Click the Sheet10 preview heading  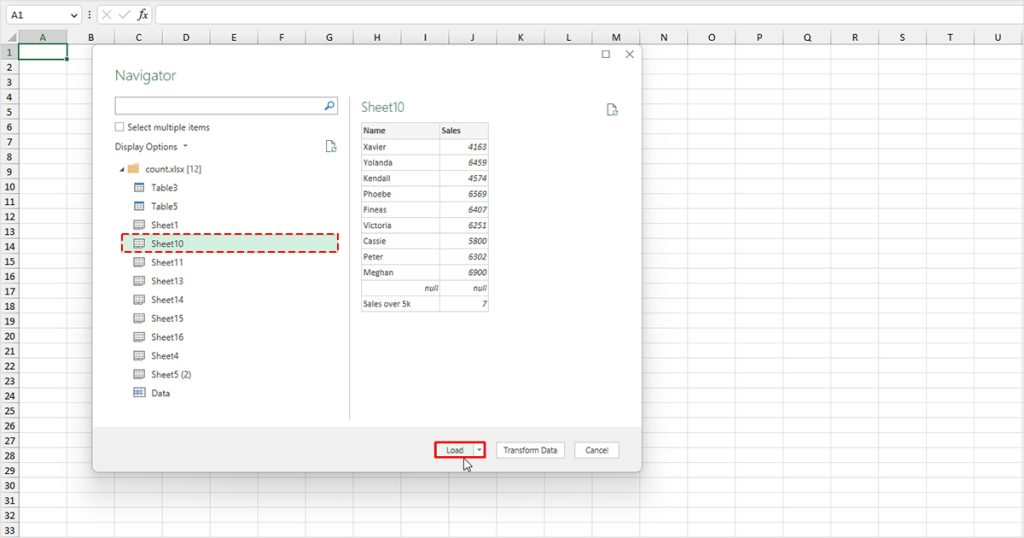(383, 107)
